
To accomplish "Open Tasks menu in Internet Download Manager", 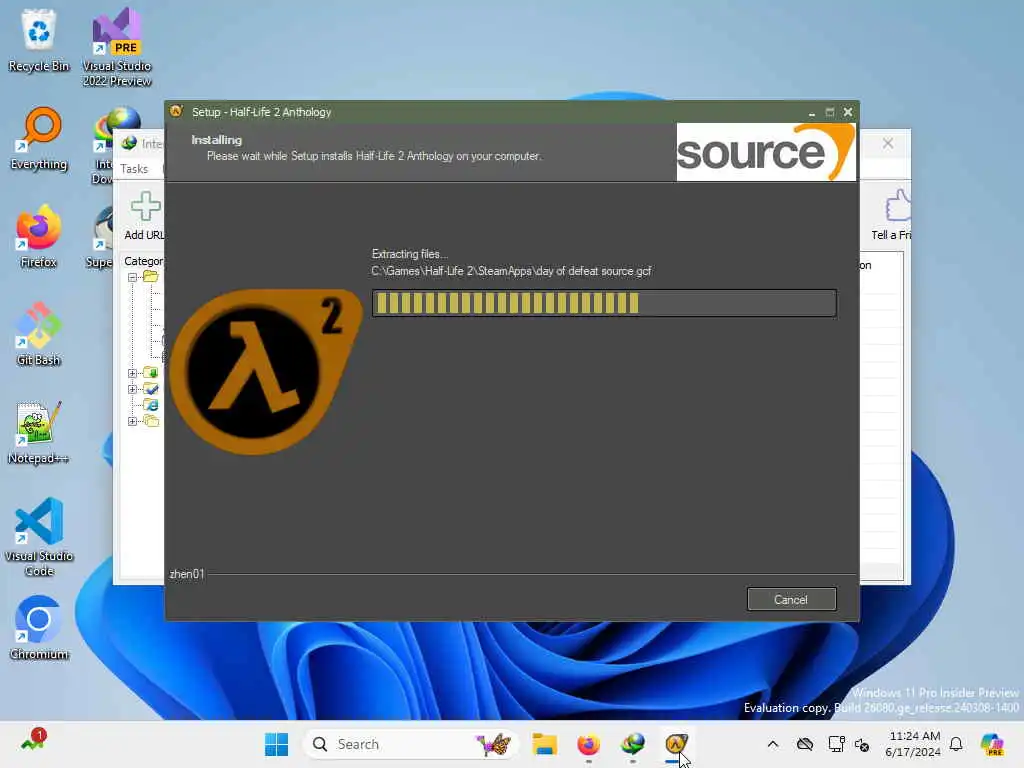I will click(135, 169).
